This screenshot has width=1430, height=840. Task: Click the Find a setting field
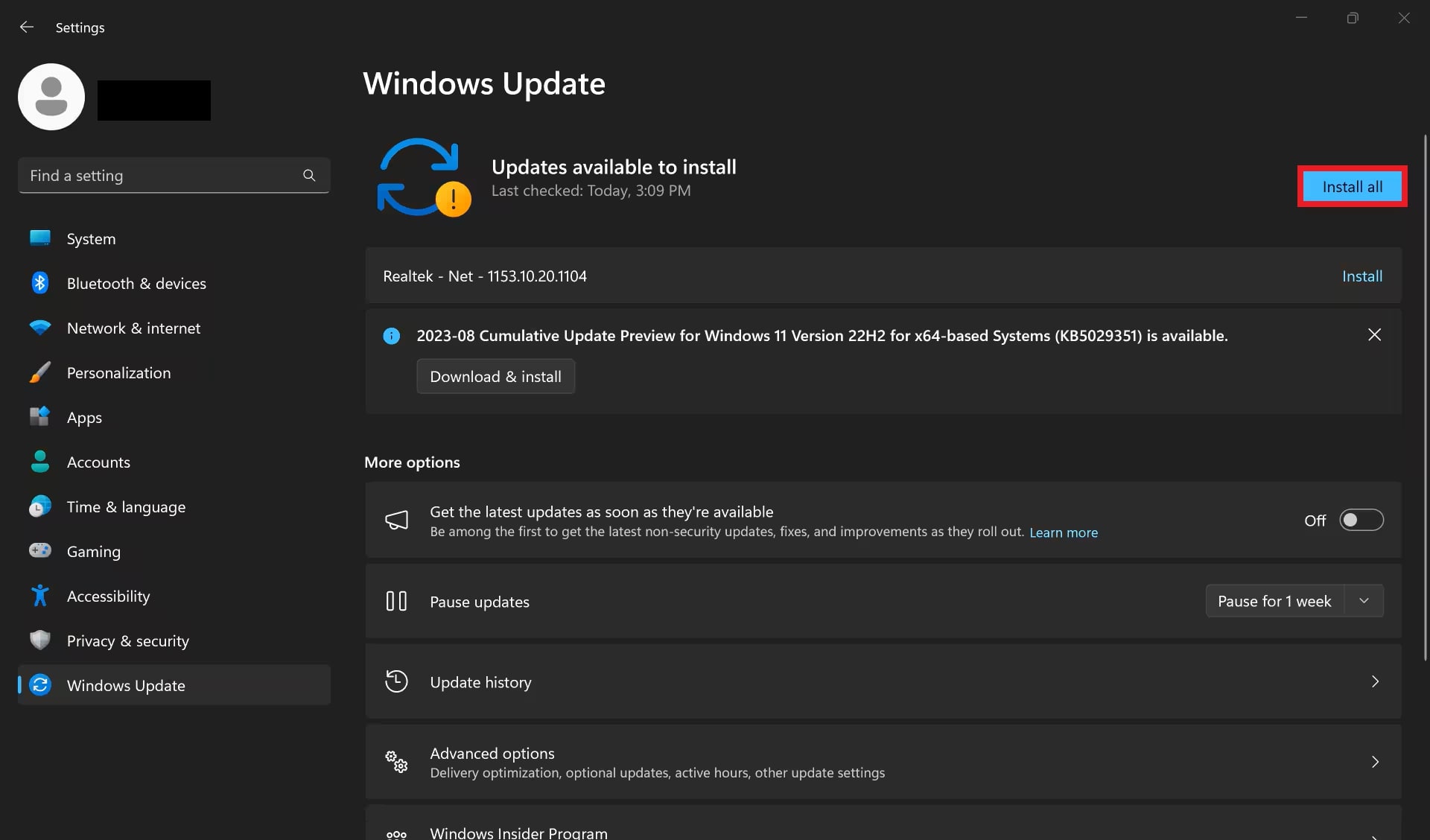(160, 176)
